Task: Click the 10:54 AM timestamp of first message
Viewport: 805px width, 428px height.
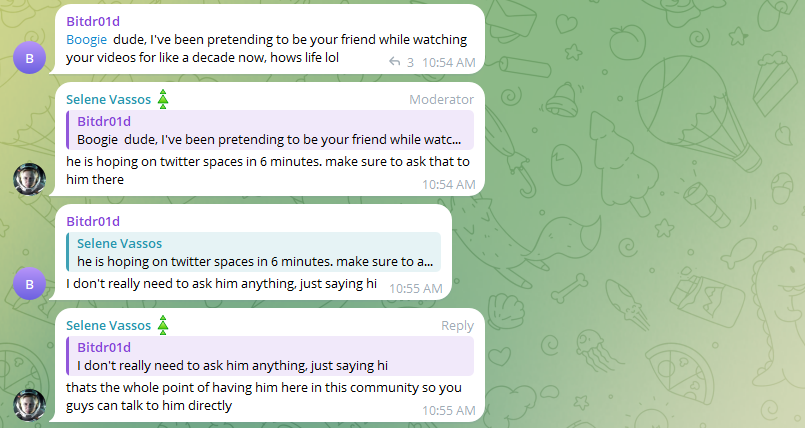Action: pyautogui.click(x=448, y=63)
